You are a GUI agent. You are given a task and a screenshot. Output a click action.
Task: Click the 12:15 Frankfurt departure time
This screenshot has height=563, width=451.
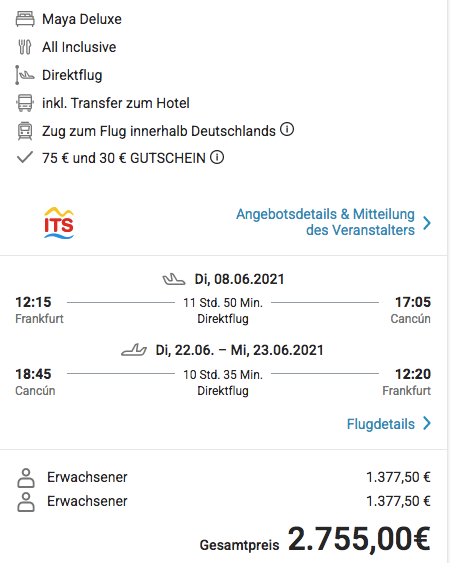click(x=33, y=302)
